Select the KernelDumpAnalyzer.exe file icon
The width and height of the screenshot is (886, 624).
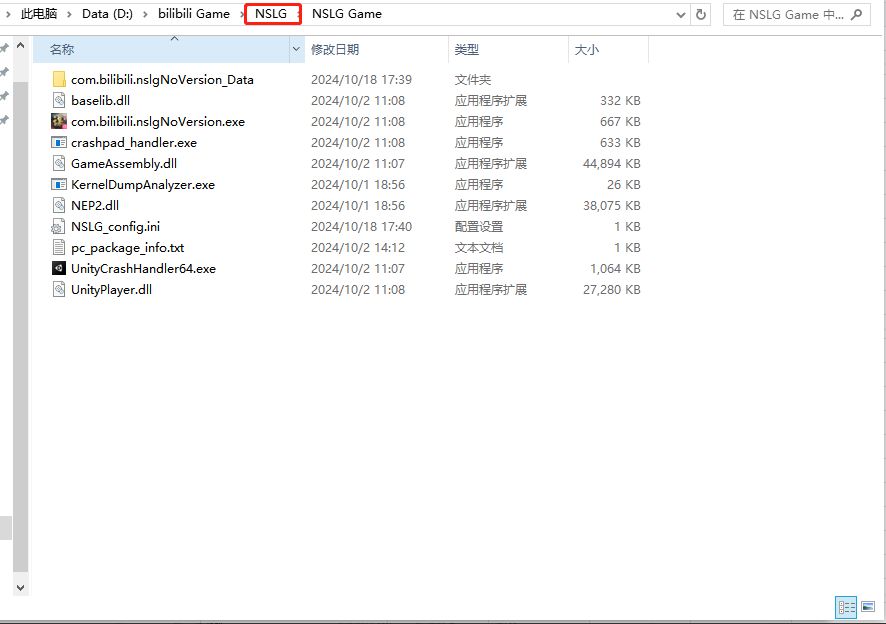point(59,184)
